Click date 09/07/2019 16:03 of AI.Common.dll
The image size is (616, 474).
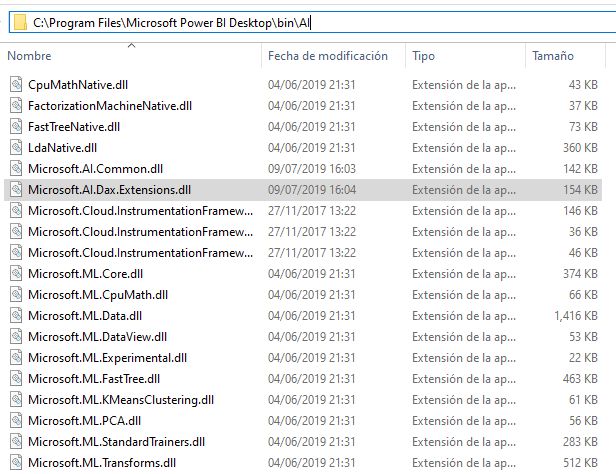click(x=312, y=169)
